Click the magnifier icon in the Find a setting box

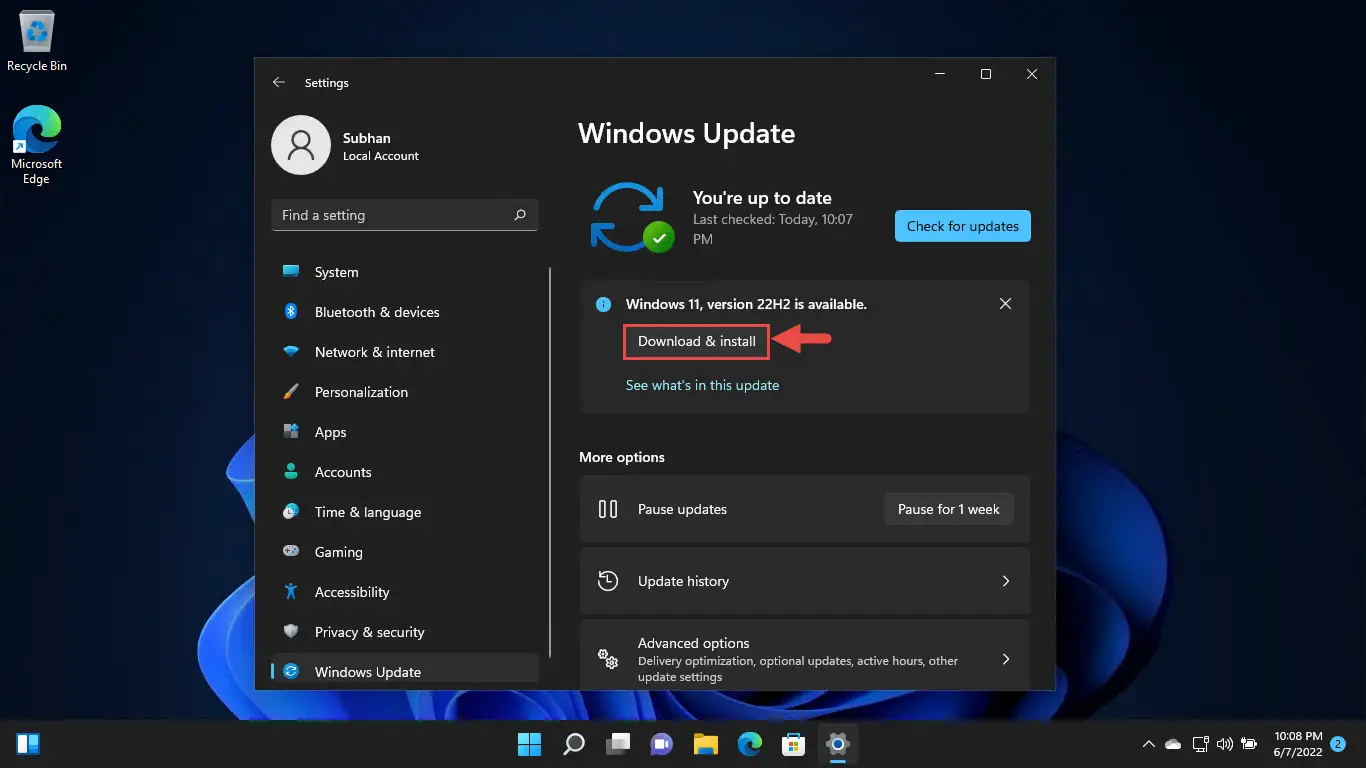click(520, 215)
